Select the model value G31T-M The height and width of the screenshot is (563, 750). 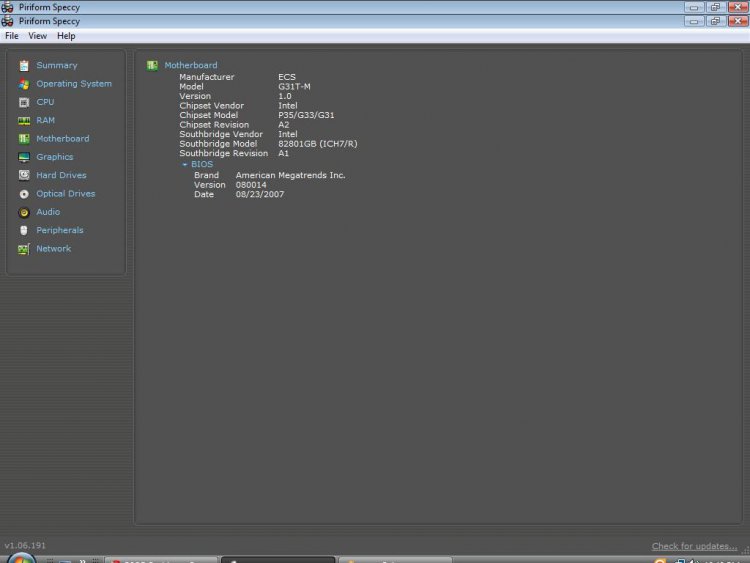[294, 87]
